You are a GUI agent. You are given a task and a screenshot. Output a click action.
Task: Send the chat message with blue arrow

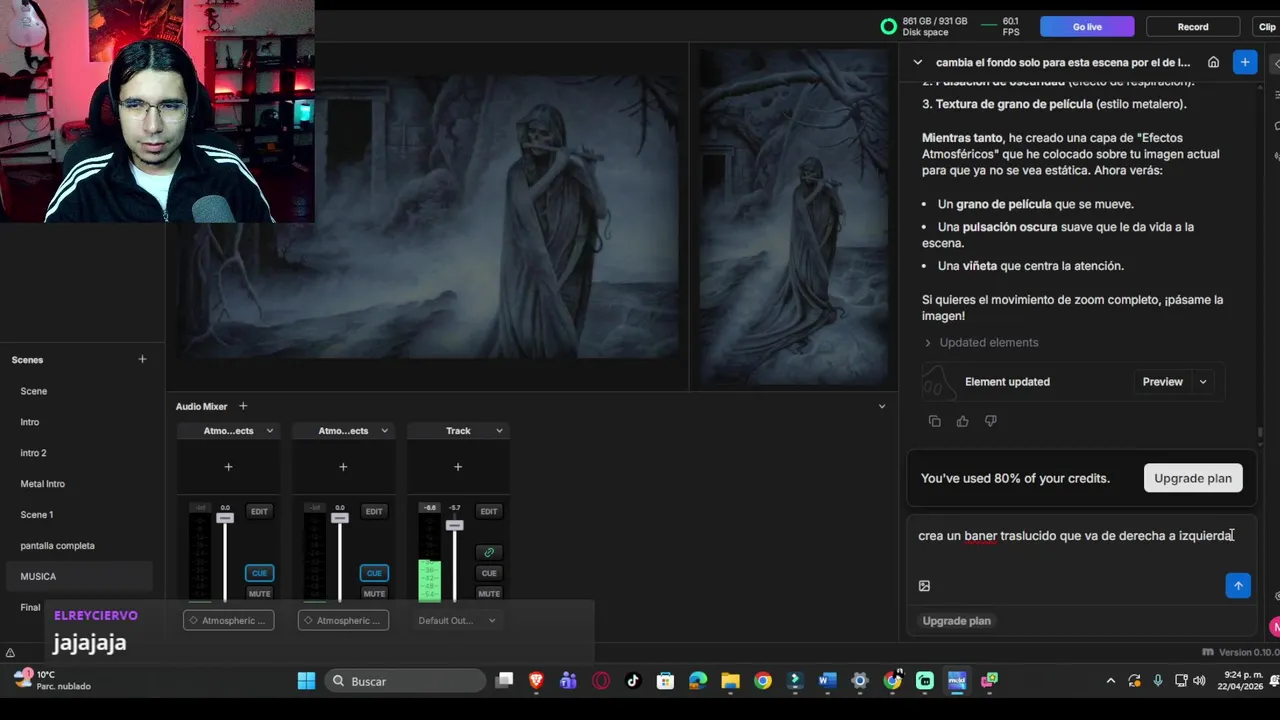(x=1238, y=586)
